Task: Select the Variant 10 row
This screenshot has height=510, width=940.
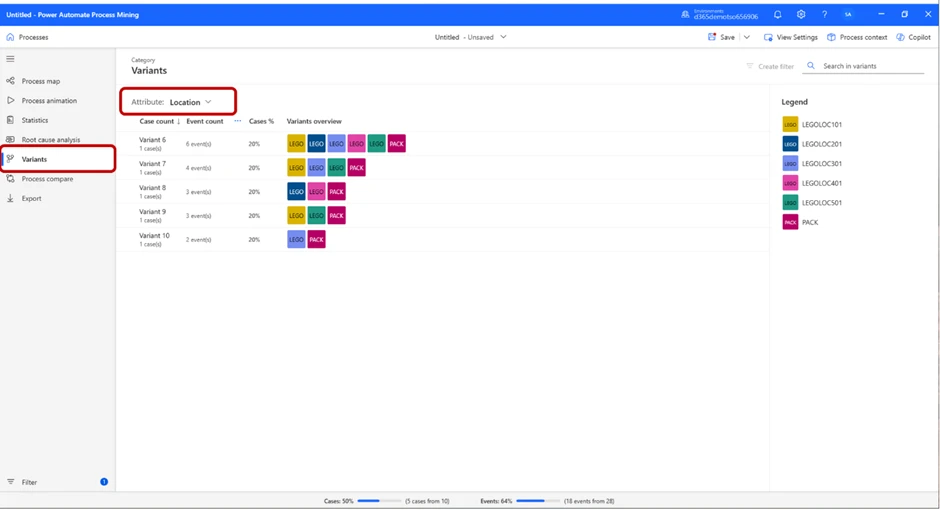Action: 442,240
